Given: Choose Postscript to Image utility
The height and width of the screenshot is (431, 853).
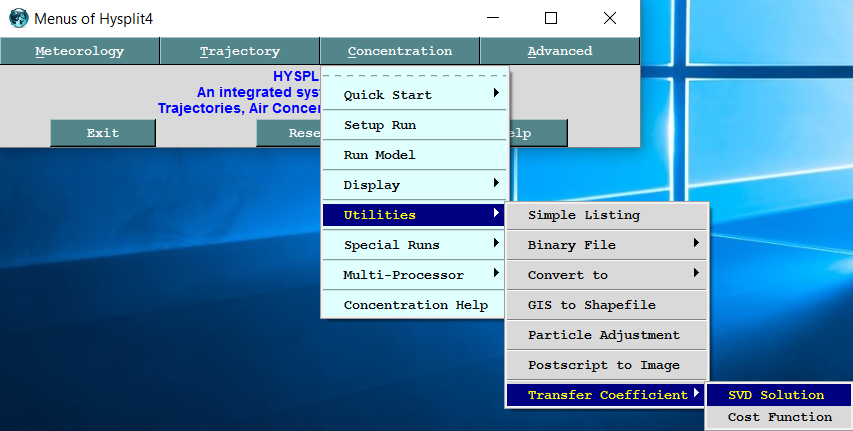Looking at the screenshot, I should [607, 365].
